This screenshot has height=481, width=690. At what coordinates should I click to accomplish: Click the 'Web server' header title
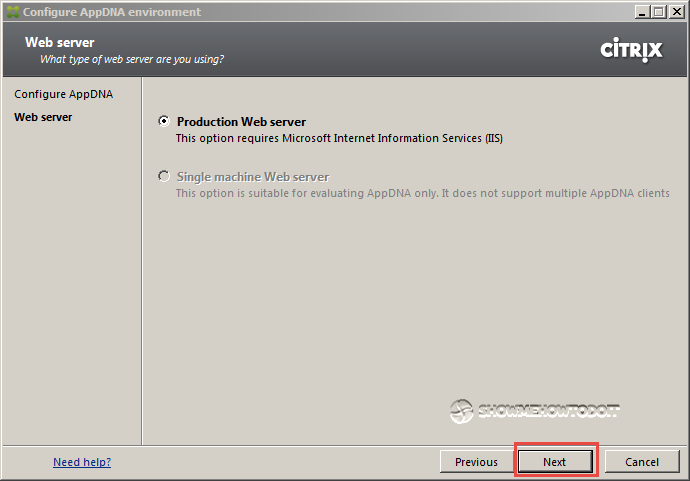coord(59,42)
